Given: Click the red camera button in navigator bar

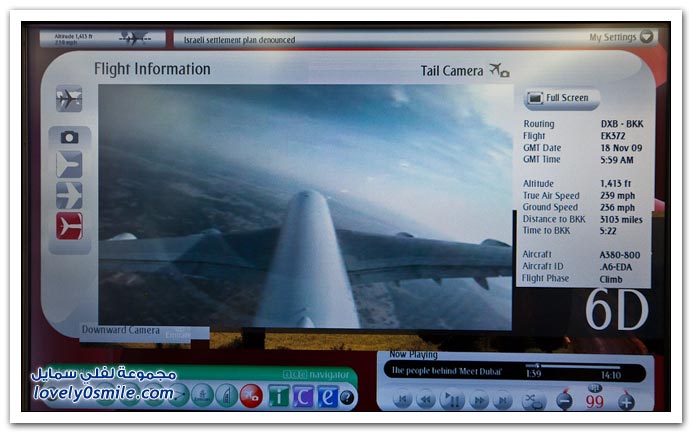Looking at the screenshot, I should click(x=251, y=396).
